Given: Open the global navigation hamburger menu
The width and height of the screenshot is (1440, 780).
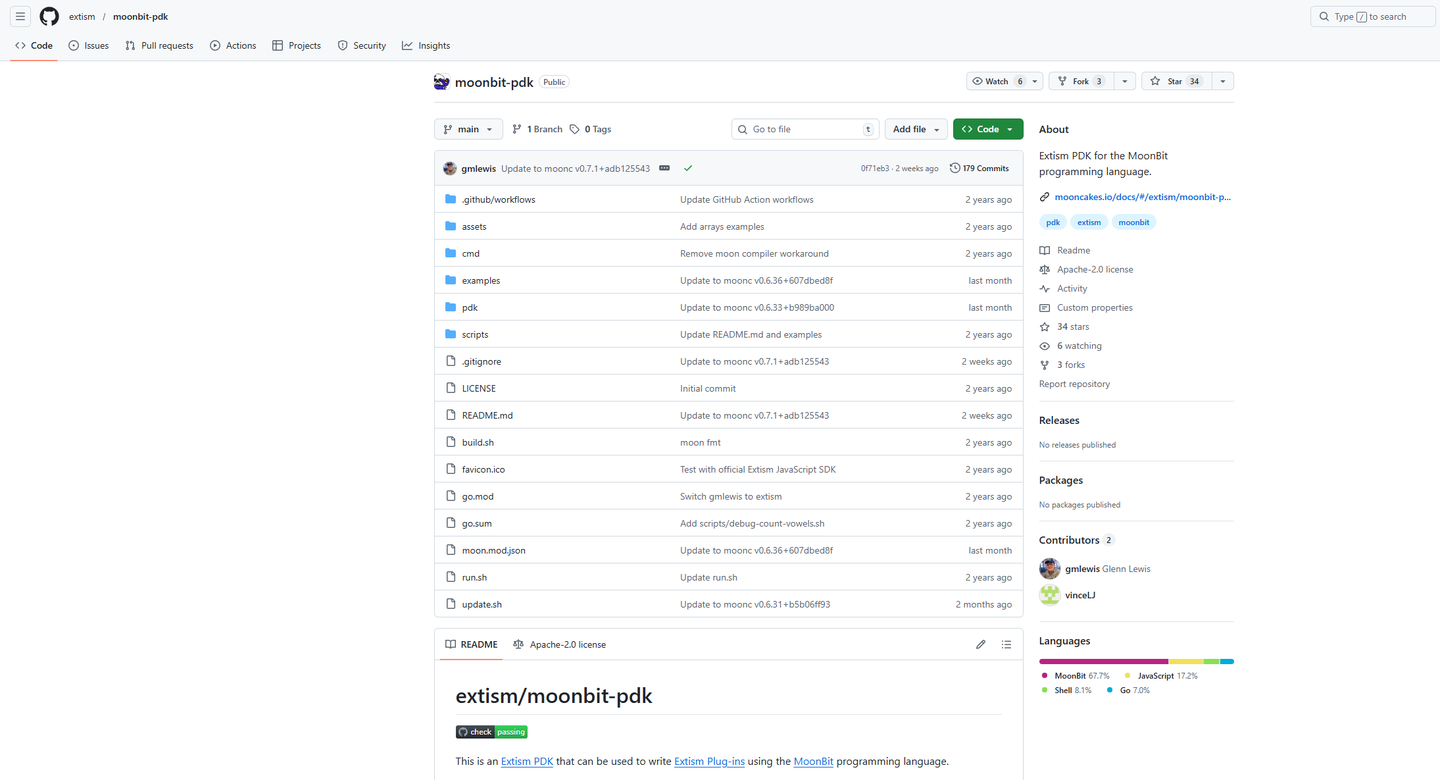Looking at the screenshot, I should [20, 17].
